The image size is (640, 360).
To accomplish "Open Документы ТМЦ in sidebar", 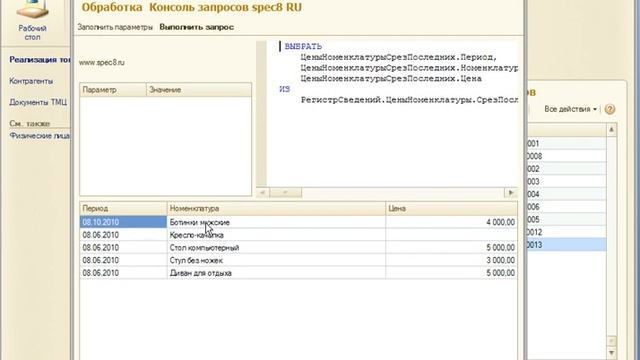I will [38, 102].
